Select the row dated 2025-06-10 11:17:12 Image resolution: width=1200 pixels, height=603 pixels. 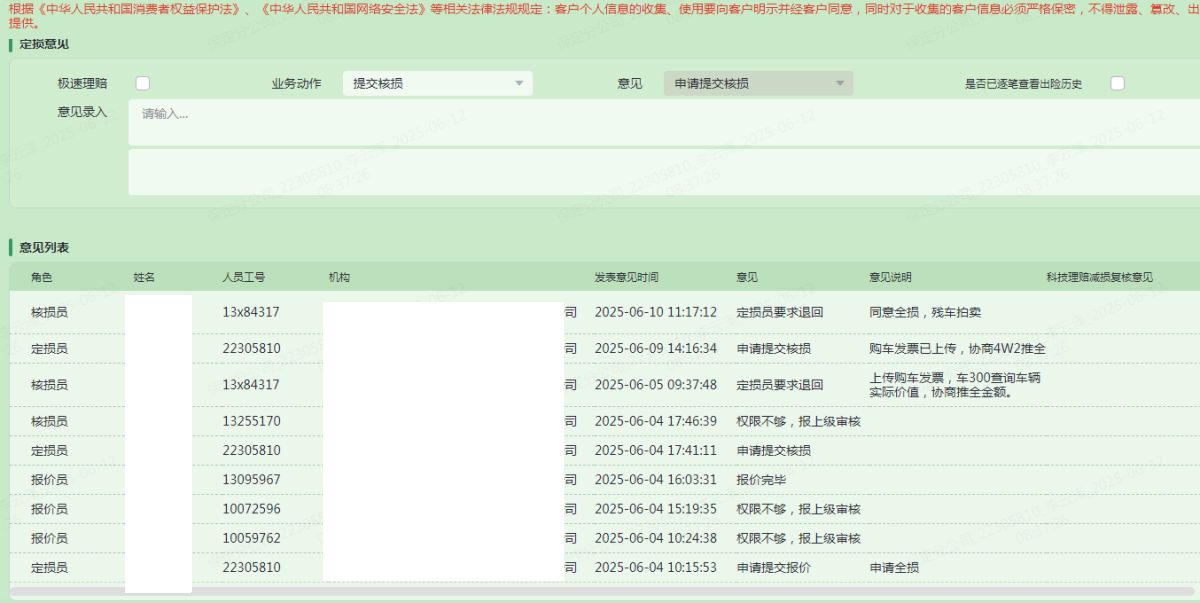point(655,312)
